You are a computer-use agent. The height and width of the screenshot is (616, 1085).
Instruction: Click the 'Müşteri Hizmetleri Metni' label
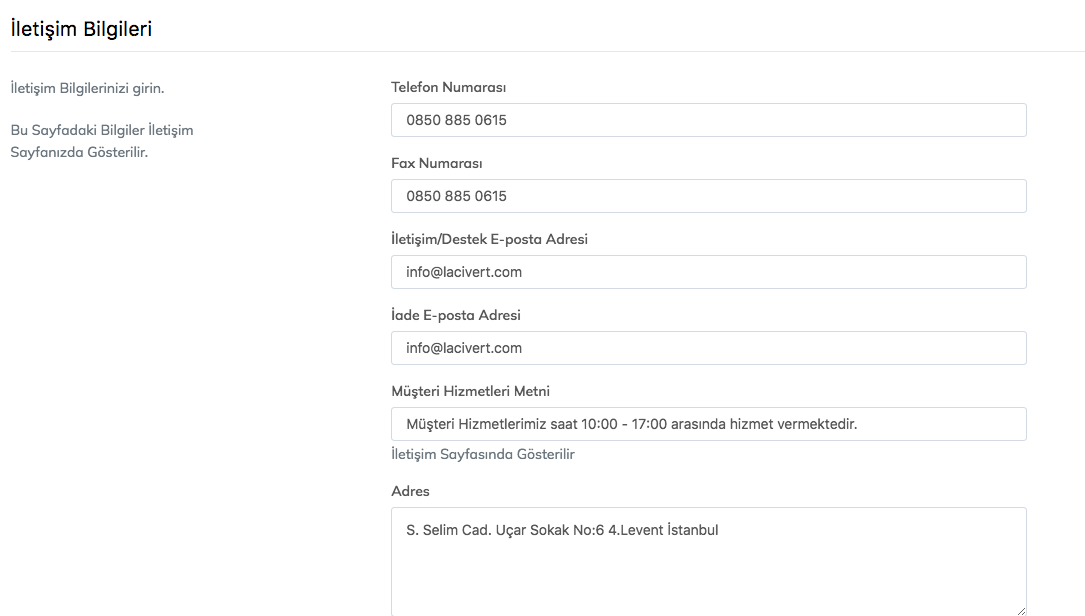(x=470, y=391)
